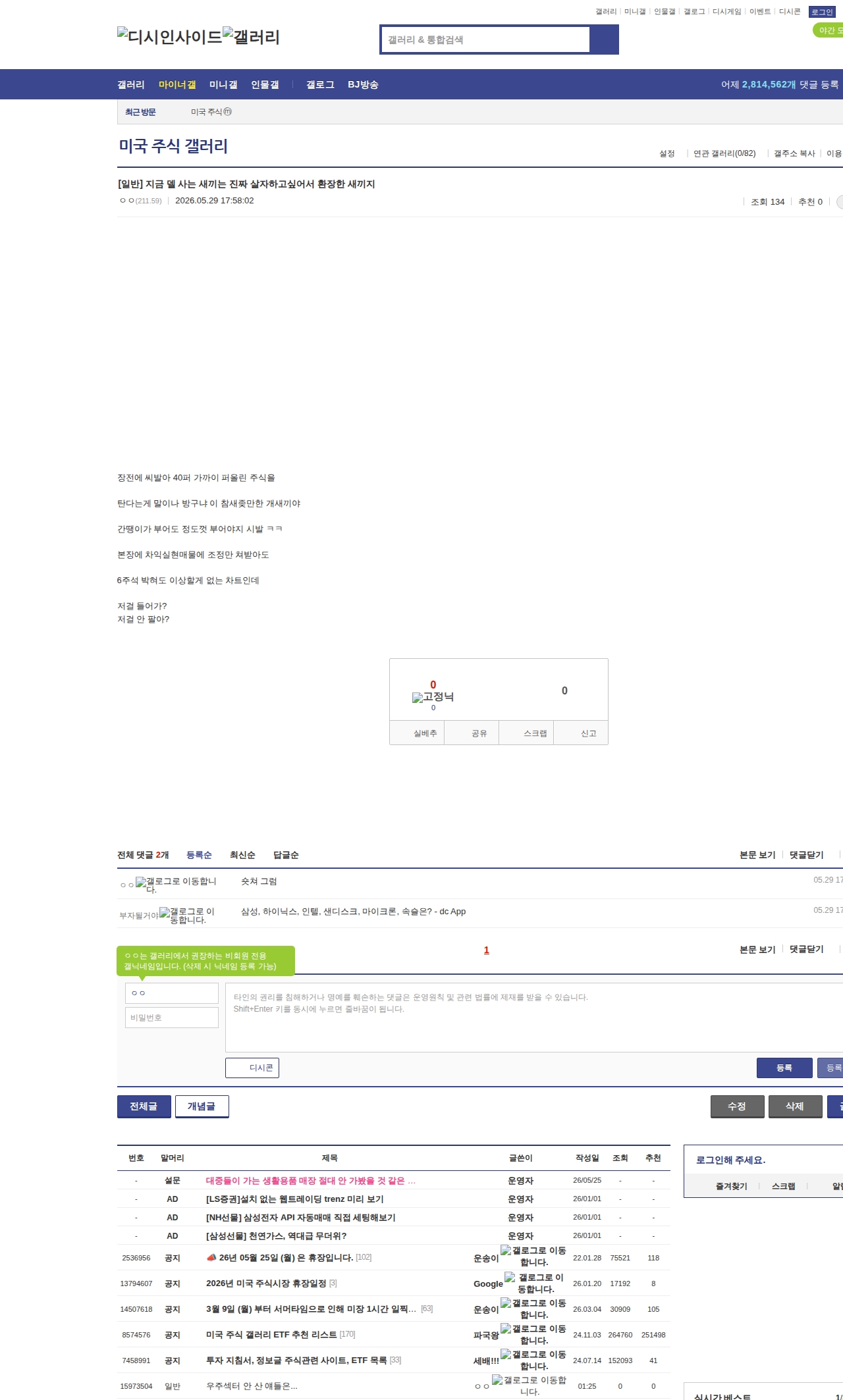The image size is (843, 1400).
Task: Go to comment page 1
Action: coord(487,950)
